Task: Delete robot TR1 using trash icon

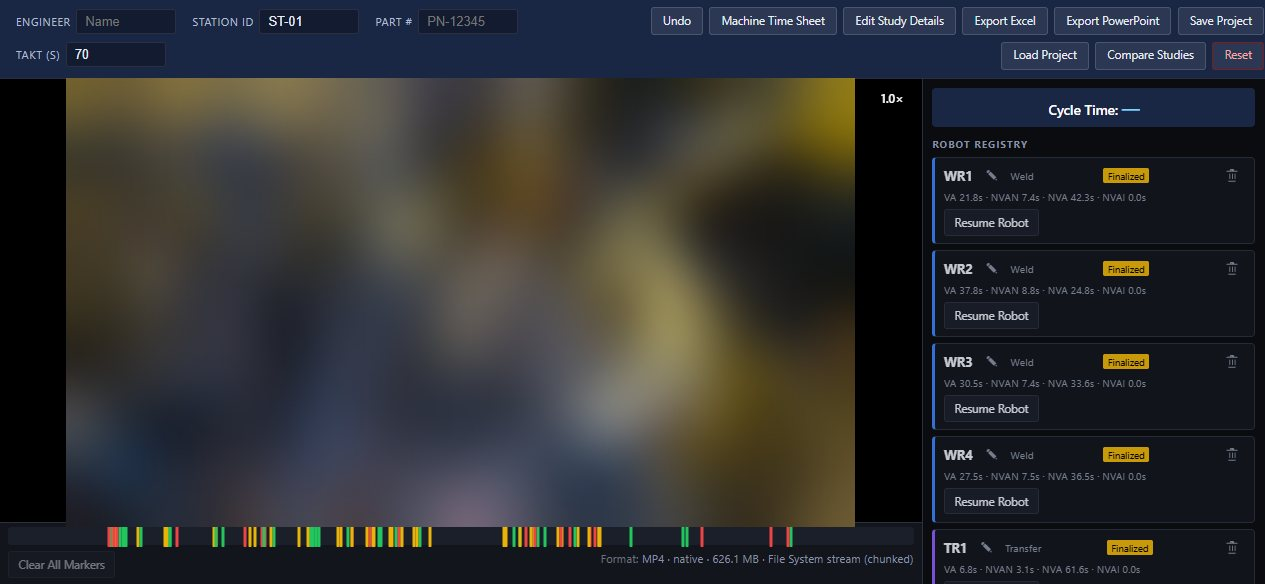Action: tap(1232, 548)
